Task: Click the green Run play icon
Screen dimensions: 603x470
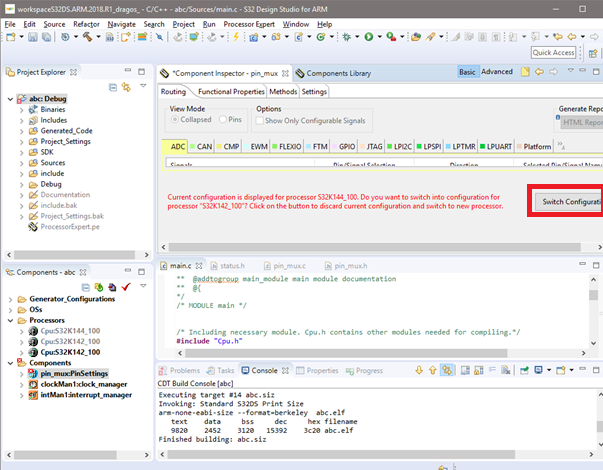Action: tap(369, 37)
